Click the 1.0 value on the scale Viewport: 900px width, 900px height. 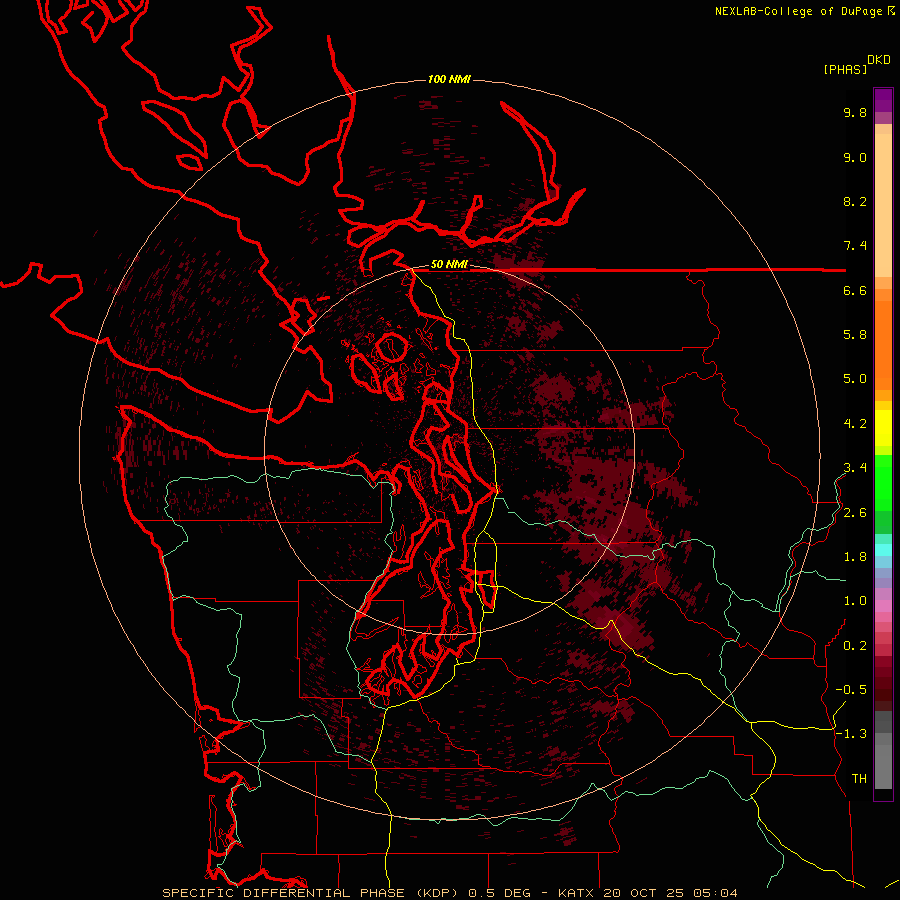(855, 601)
